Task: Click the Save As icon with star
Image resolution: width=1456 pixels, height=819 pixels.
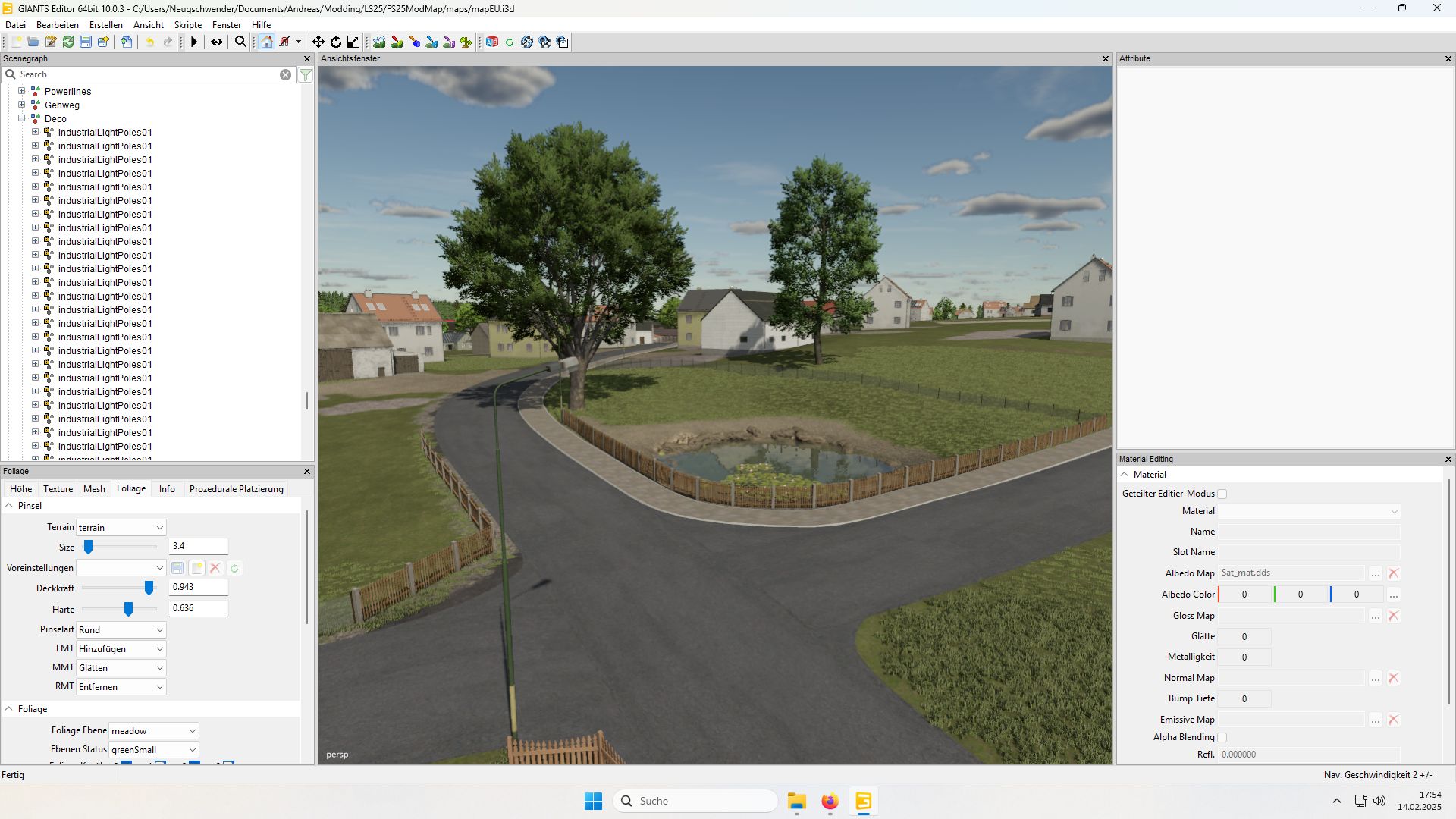Action: pos(103,42)
